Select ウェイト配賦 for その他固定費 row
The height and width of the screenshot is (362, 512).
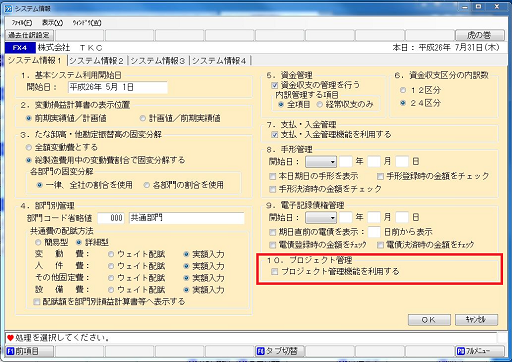click(111, 278)
